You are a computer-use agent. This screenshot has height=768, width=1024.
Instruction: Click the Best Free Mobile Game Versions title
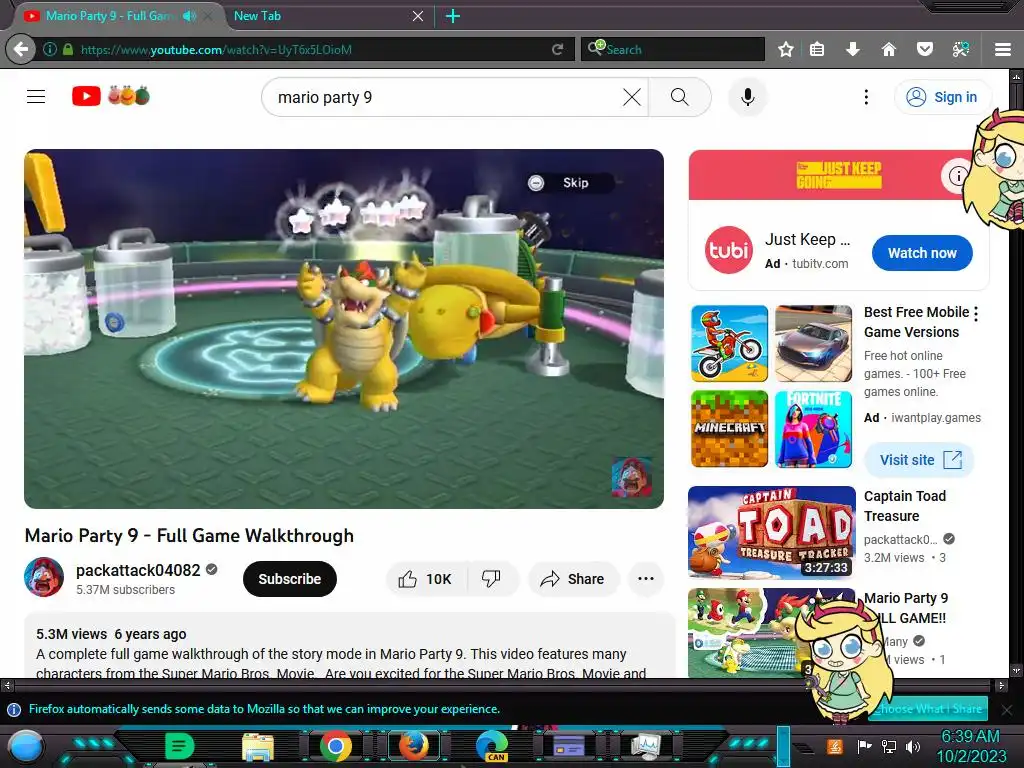coord(916,322)
